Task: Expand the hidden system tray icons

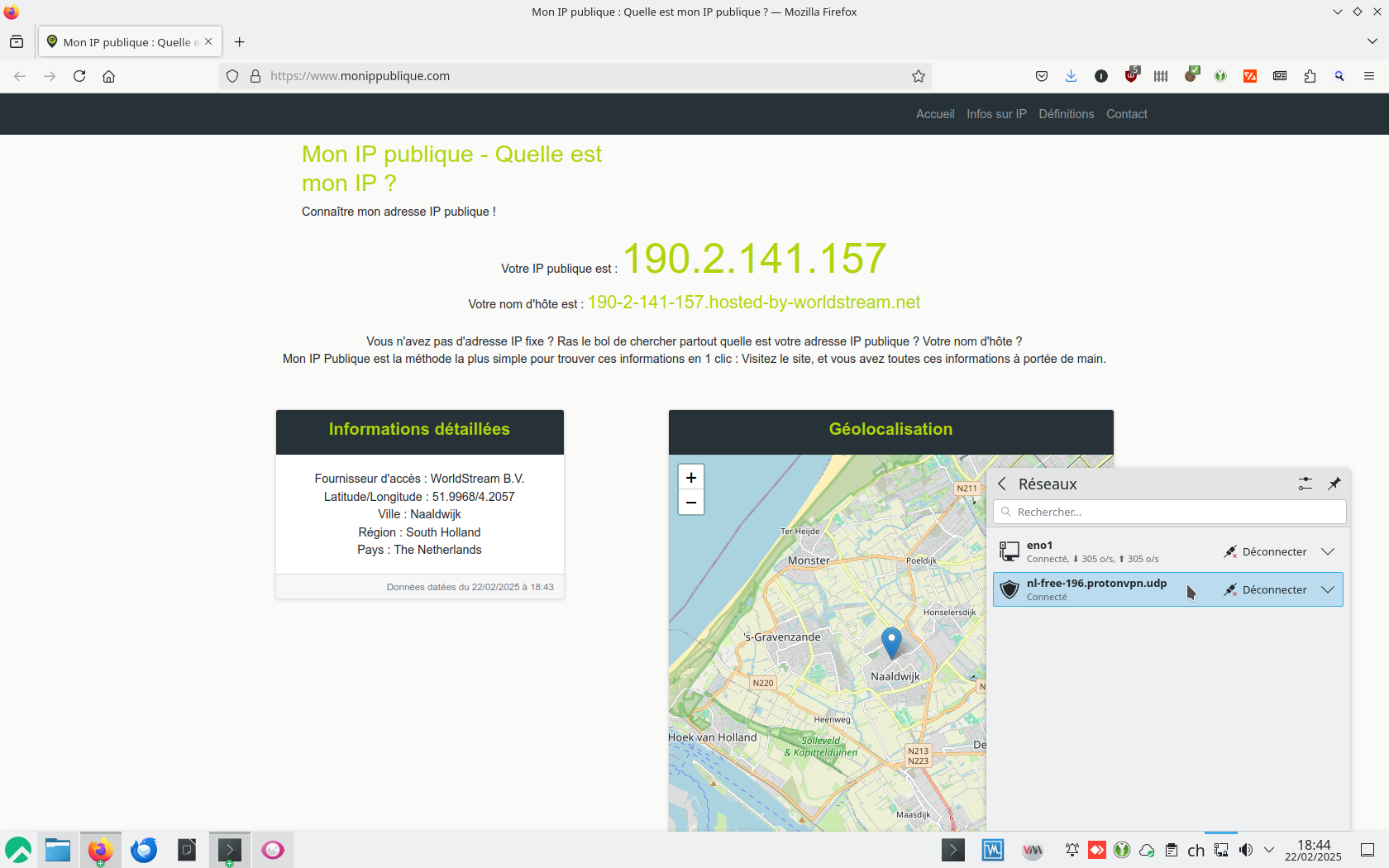Action: click(1270, 850)
